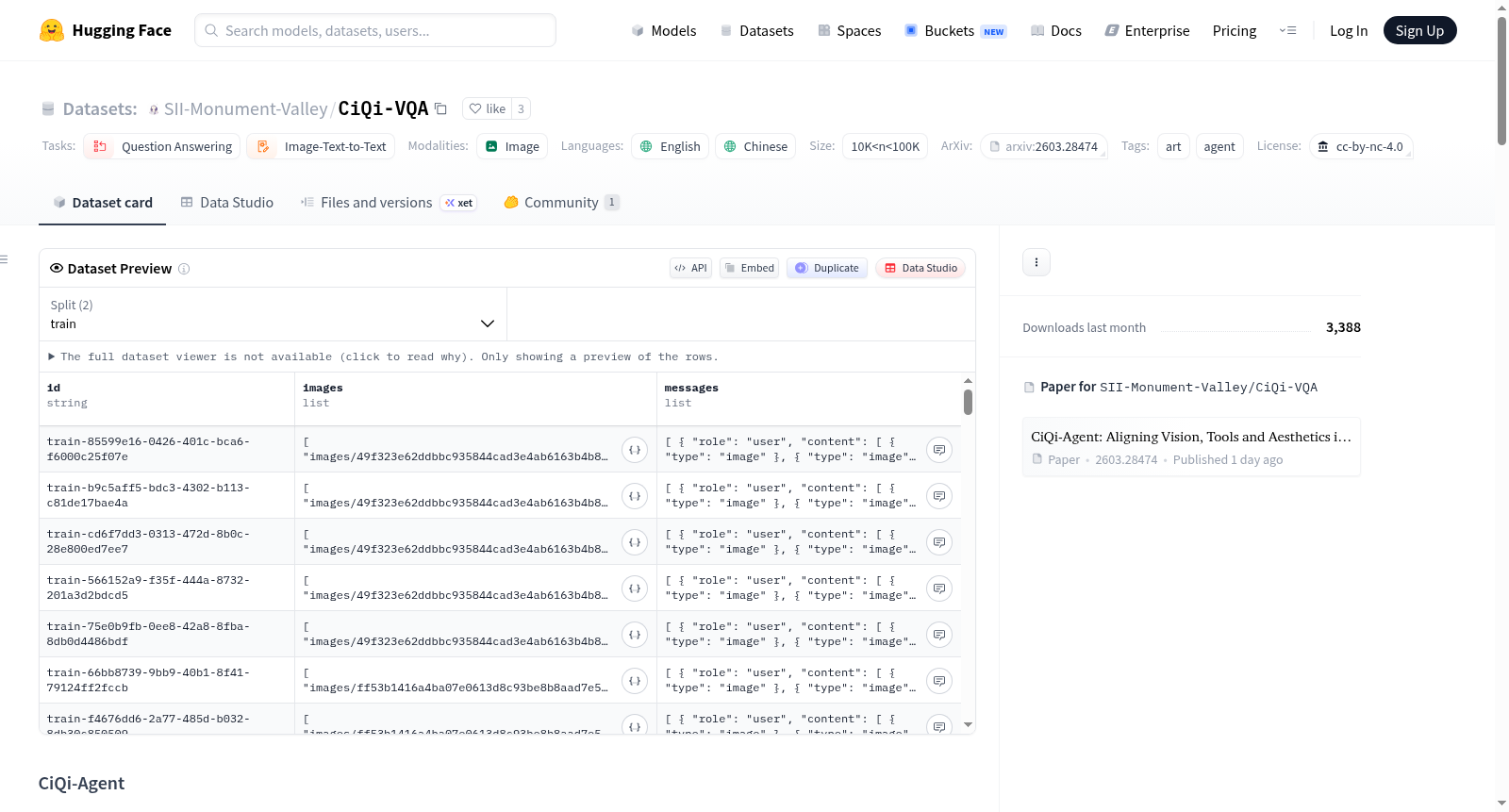
Task: Switch to the Data Studio tab
Action: (x=227, y=203)
